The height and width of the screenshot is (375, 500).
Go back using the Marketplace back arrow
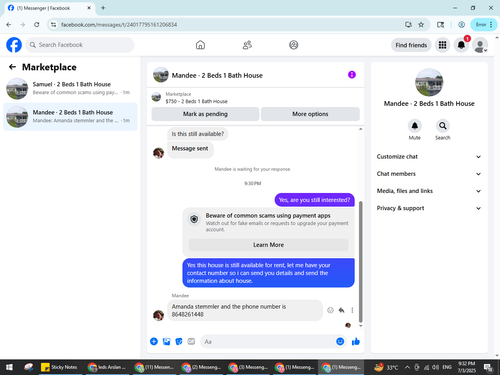pyautogui.click(x=12, y=67)
